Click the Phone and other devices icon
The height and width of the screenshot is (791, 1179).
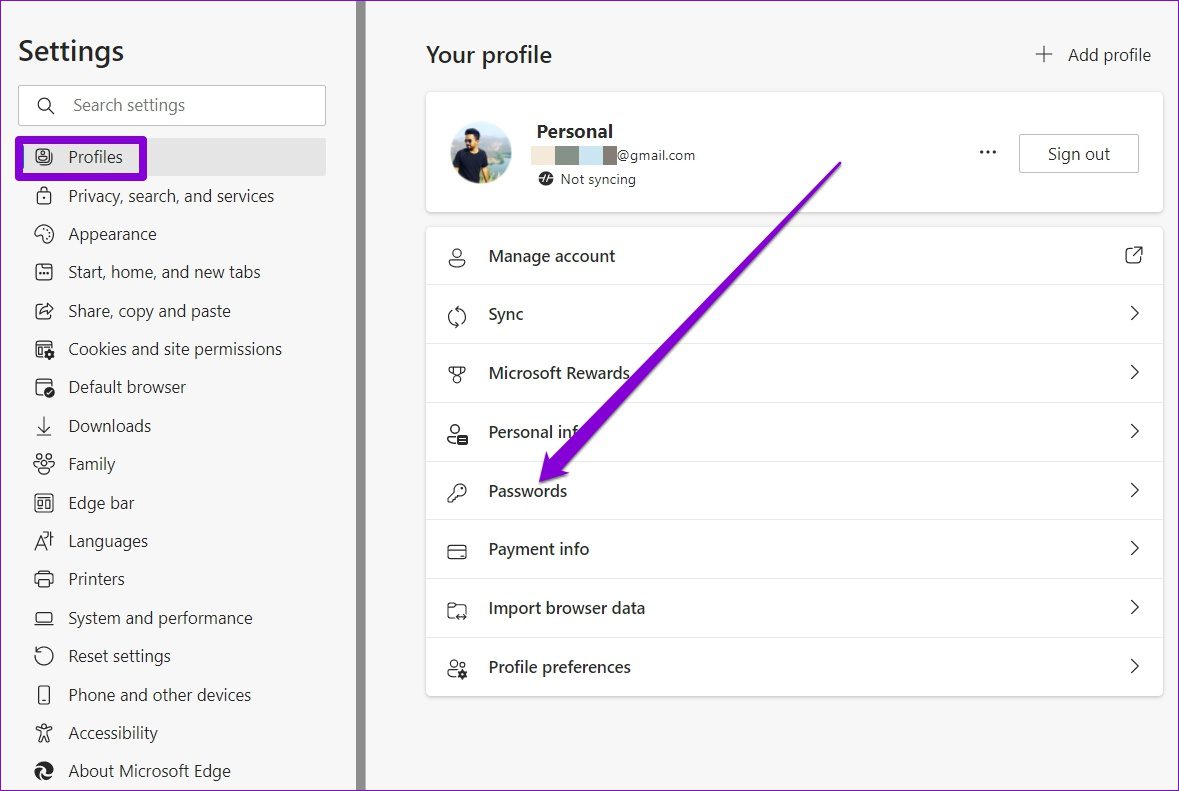(44, 695)
